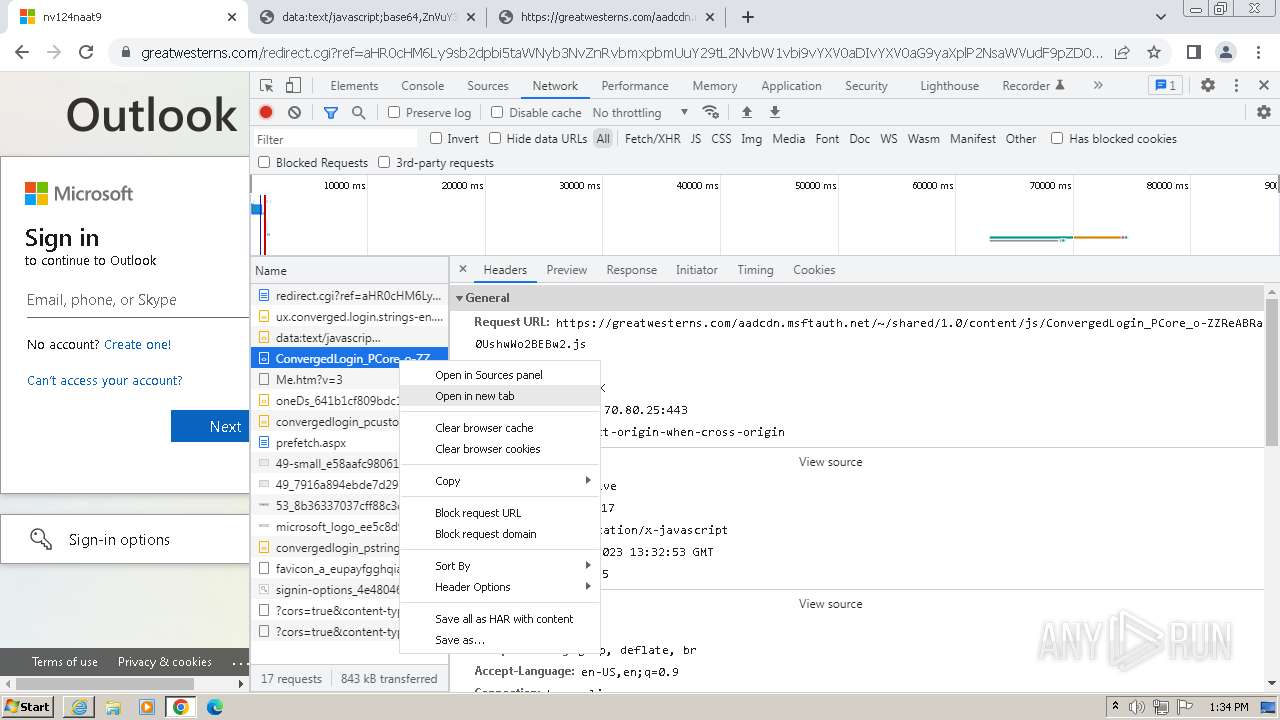Open Internet Explorer from the taskbar
This screenshot has height=720, width=1280.
[80, 707]
